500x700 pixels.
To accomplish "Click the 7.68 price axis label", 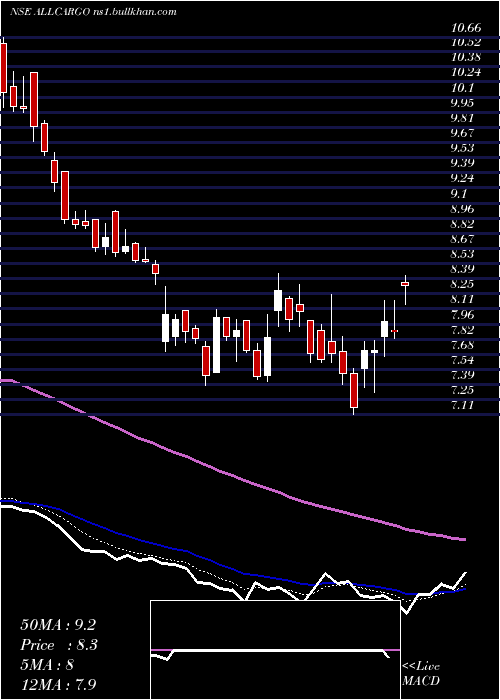I will coord(462,345).
